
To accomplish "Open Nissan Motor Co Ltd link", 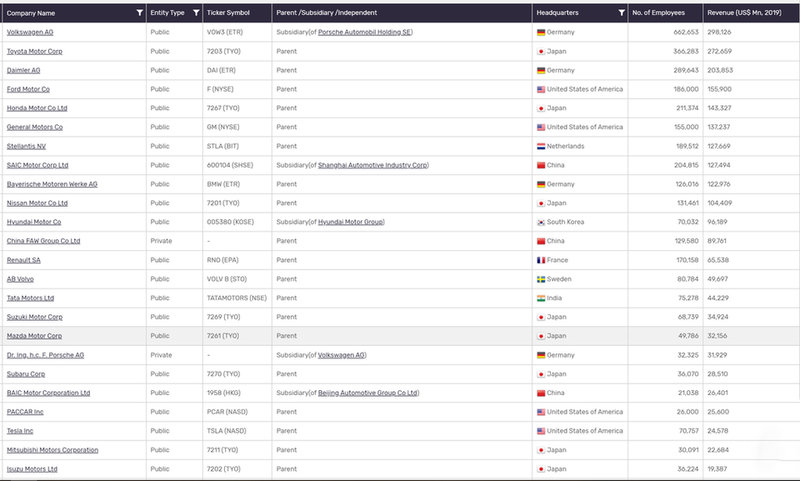I will point(37,203).
